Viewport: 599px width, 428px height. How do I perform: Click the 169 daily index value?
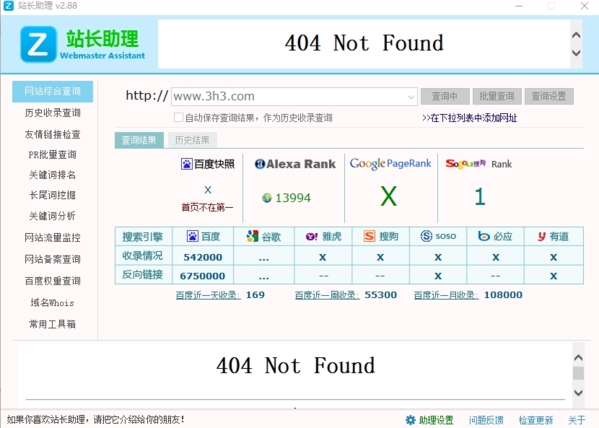point(256,295)
